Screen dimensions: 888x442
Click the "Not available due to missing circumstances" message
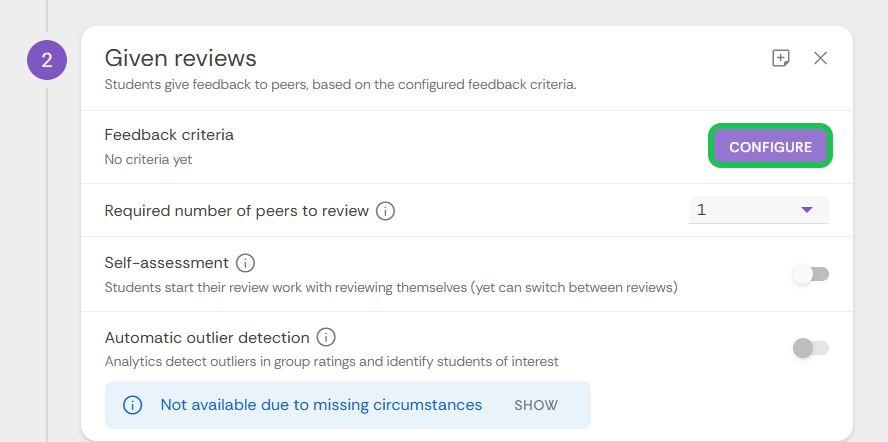tap(321, 405)
